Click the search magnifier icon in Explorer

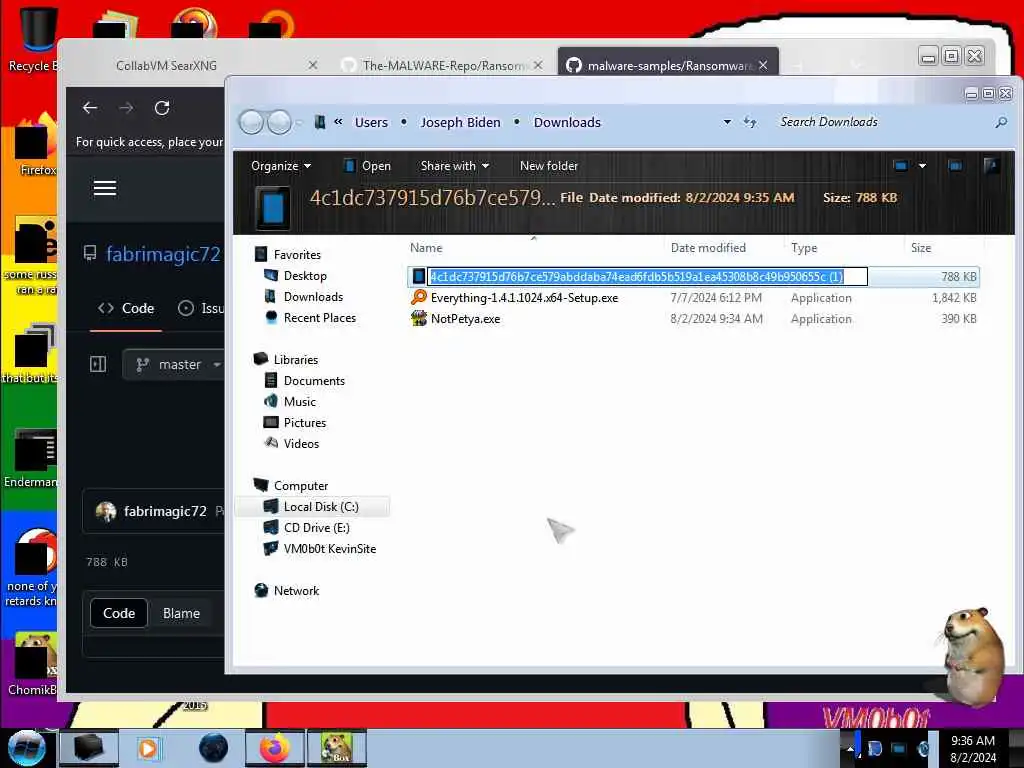(1001, 122)
